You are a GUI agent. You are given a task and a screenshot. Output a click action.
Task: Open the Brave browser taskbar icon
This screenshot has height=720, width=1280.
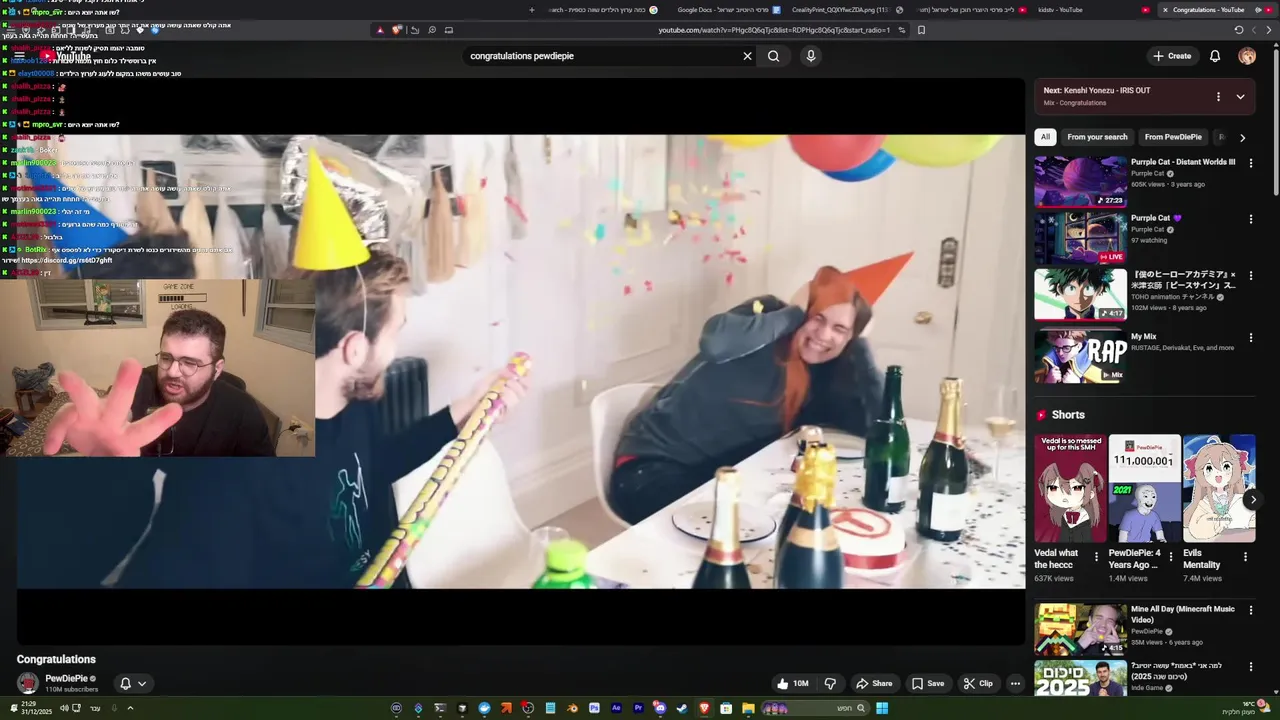point(704,709)
